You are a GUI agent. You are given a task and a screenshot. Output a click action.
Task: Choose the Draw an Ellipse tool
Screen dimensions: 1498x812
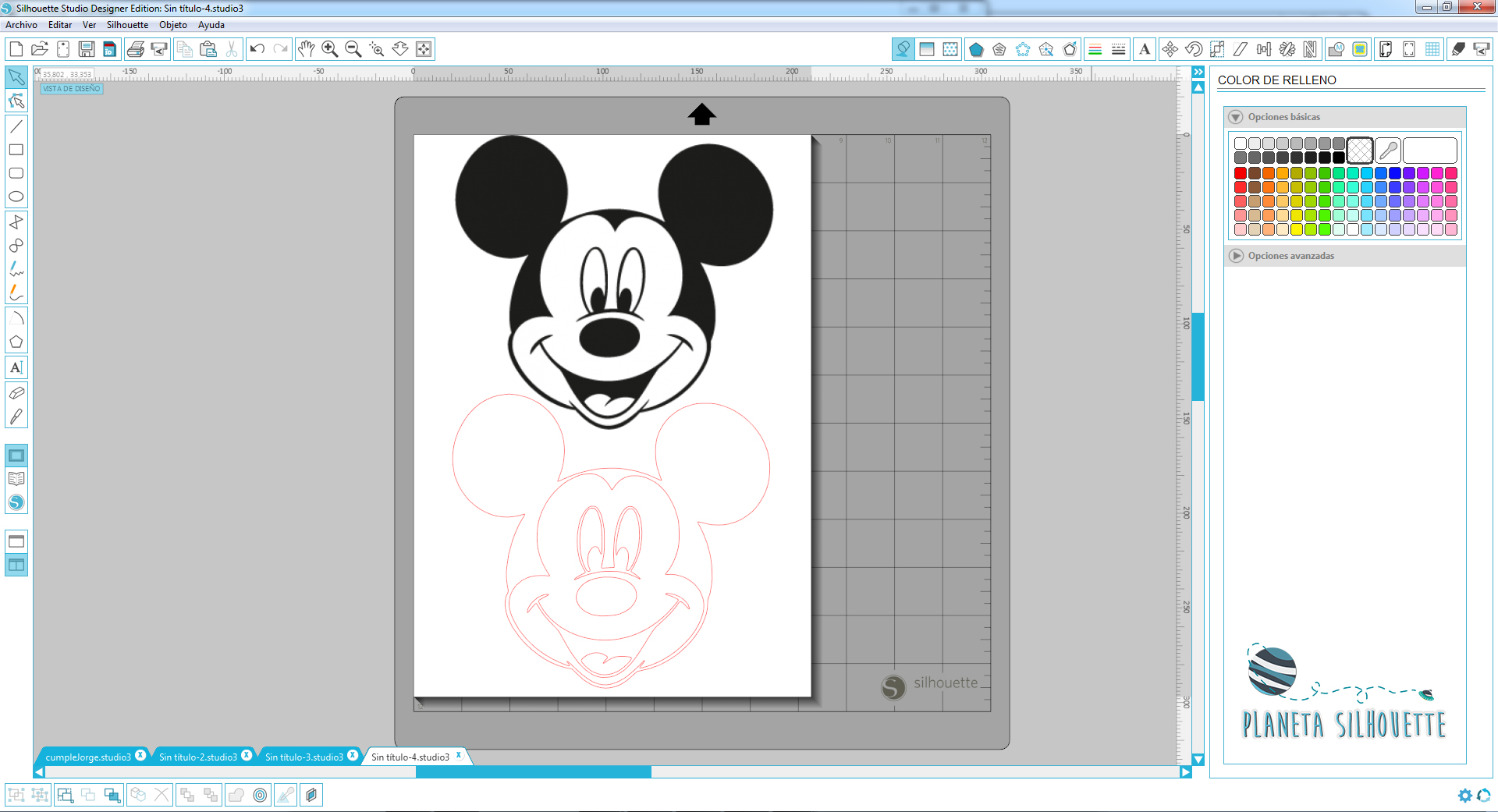coord(16,197)
